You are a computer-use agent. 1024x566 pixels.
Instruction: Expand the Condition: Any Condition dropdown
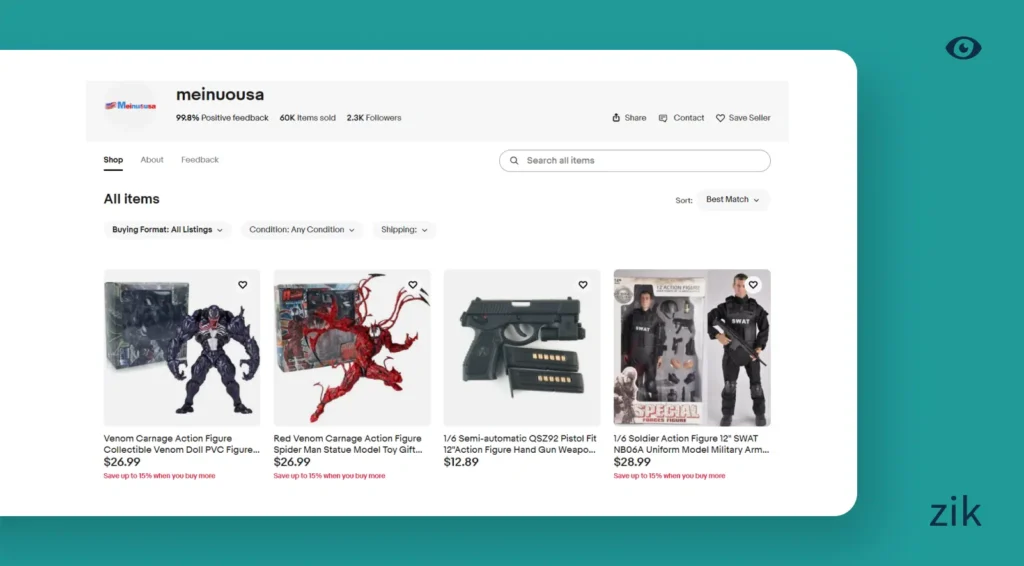click(x=302, y=230)
